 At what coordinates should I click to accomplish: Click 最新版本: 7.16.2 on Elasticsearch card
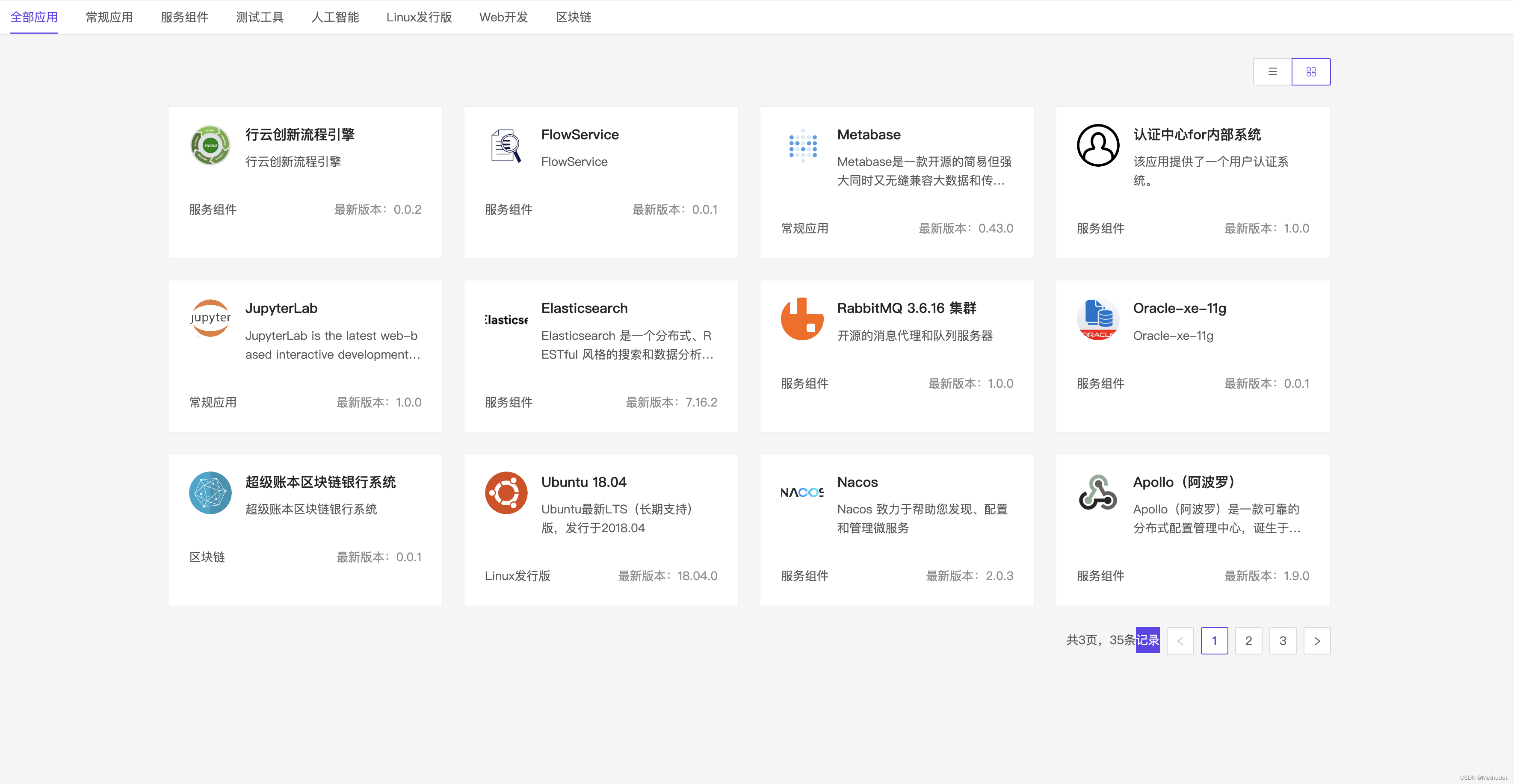pos(671,402)
